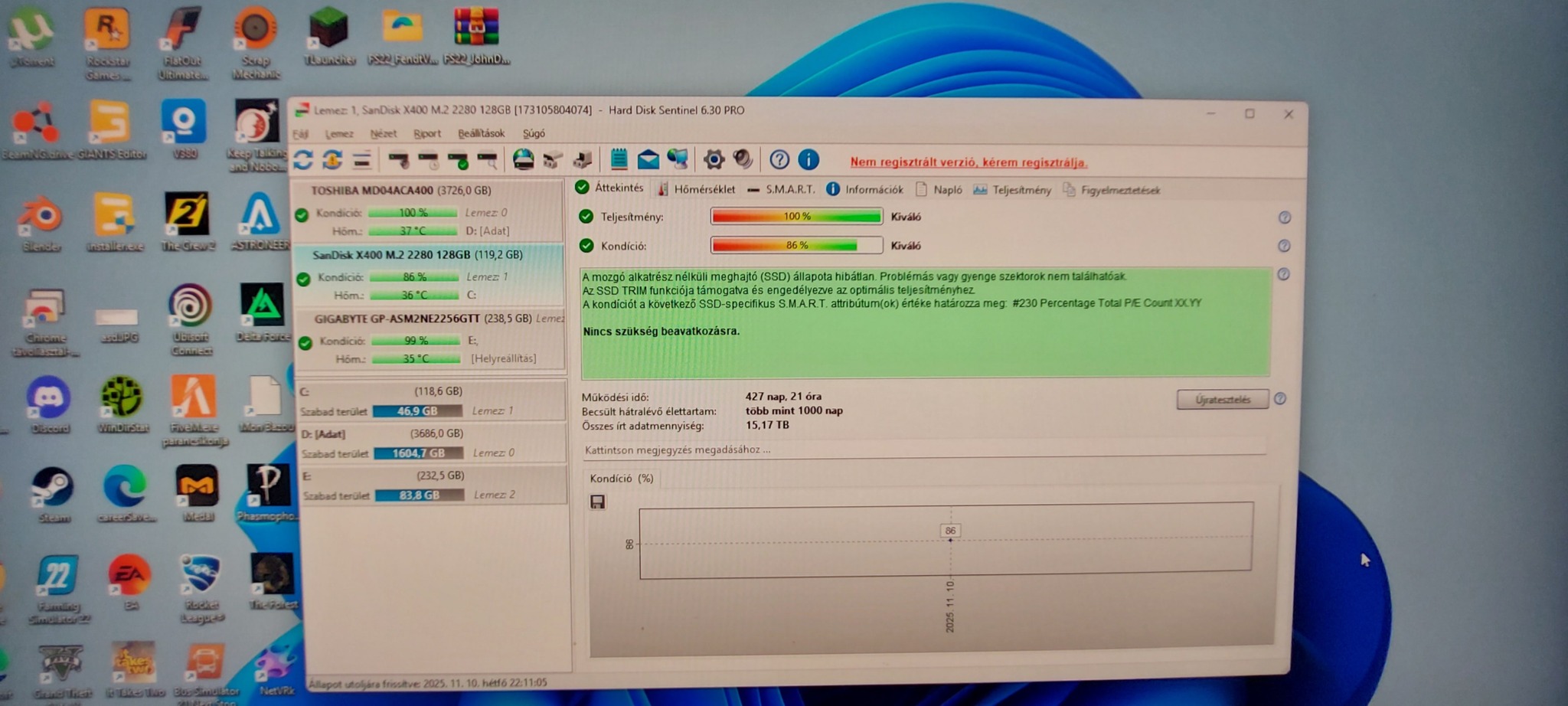The image size is (1568, 706).
Task: Click the note field 'Kattintson megjegyzés megadásához'
Action: coord(924,449)
